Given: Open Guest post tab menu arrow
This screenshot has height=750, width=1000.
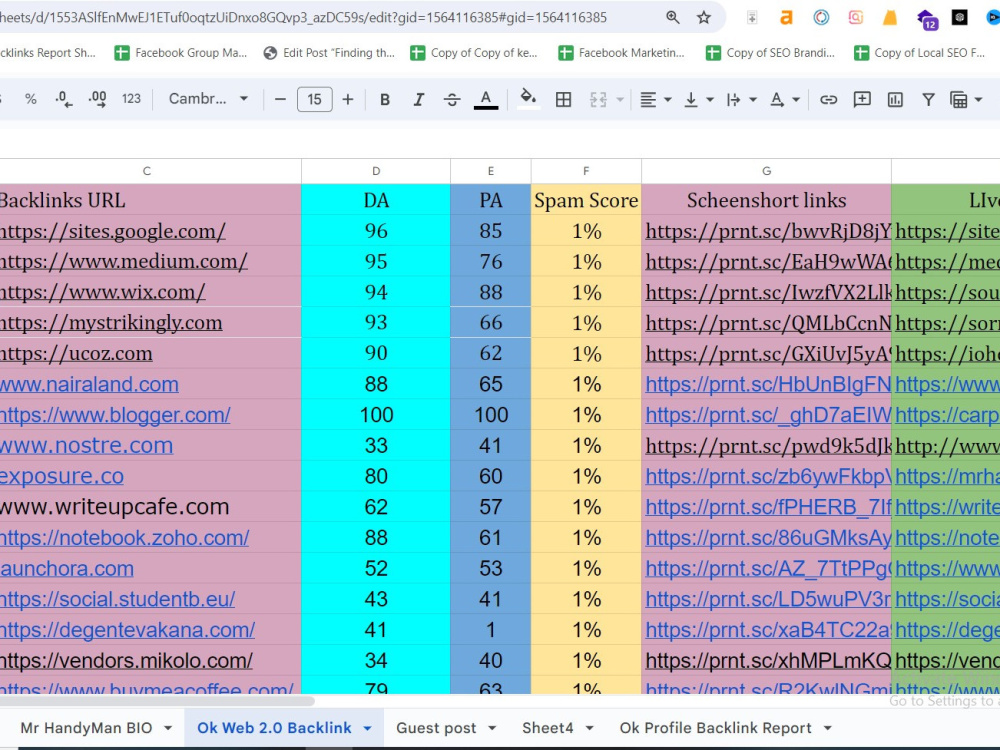Looking at the screenshot, I should [x=492, y=728].
